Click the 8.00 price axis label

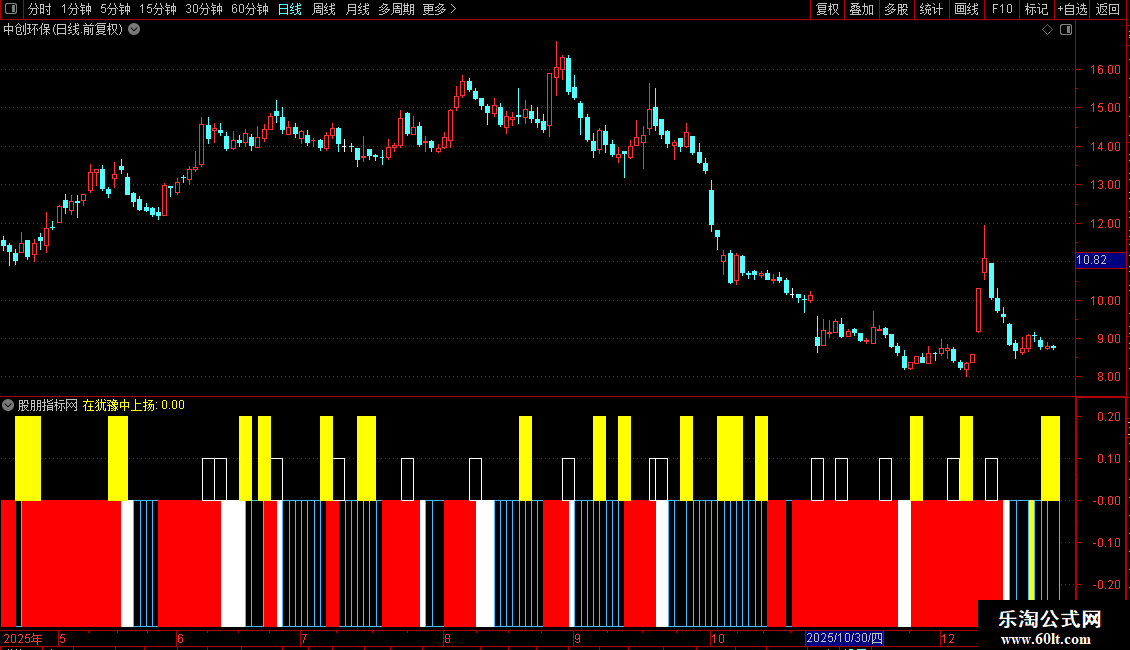pos(1108,377)
